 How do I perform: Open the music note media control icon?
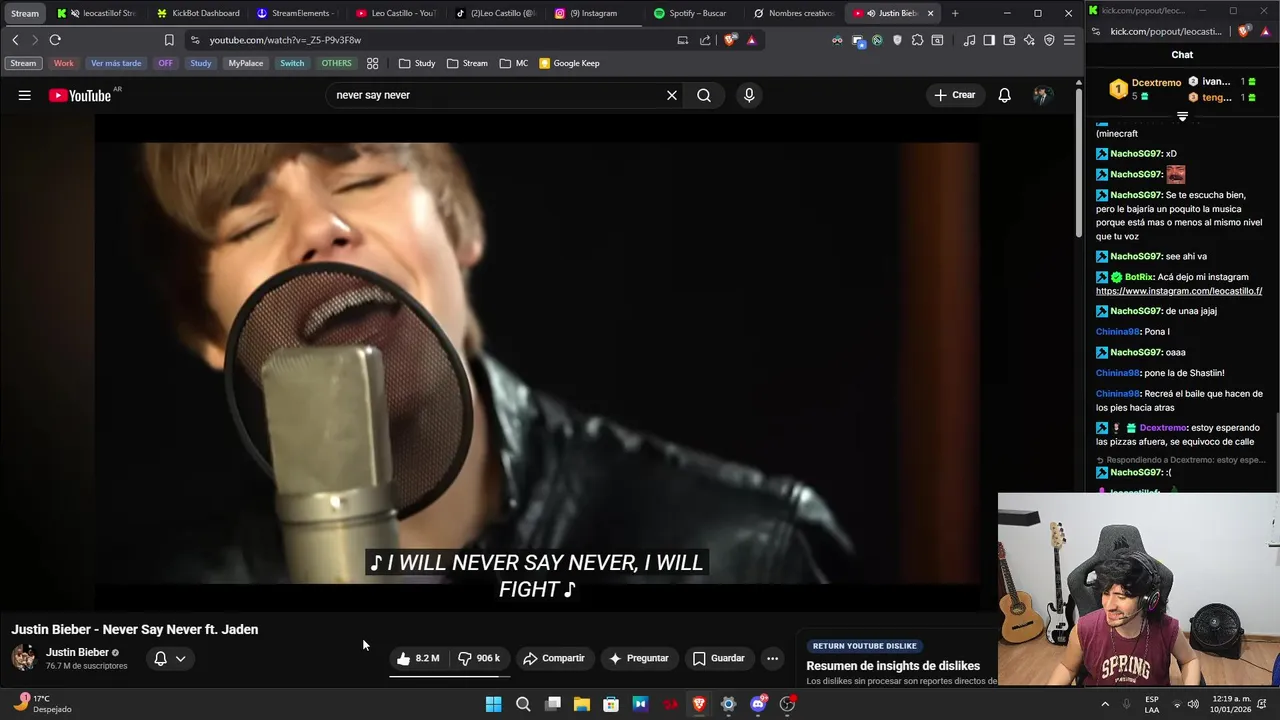(x=969, y=40)
